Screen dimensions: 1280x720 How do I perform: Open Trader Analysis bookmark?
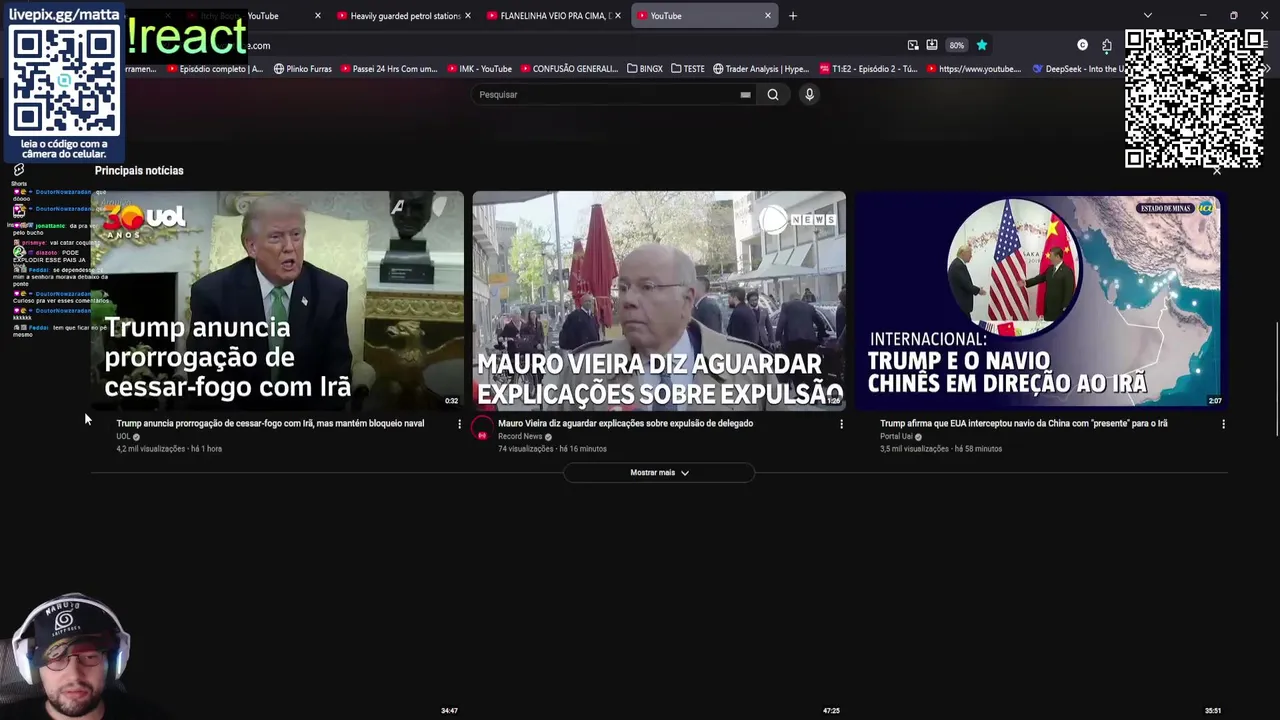click(x=761, y=69)
